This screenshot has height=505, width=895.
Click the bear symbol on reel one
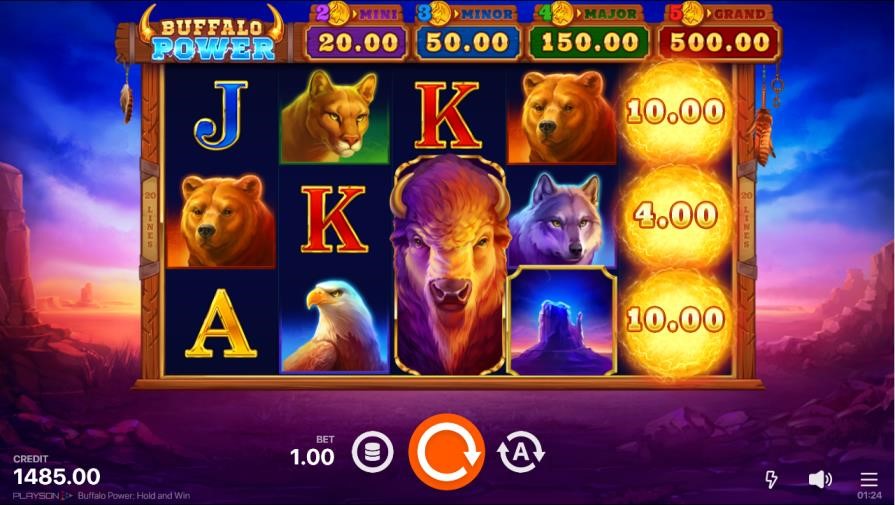pyautogui.click(x=221, y=220)
